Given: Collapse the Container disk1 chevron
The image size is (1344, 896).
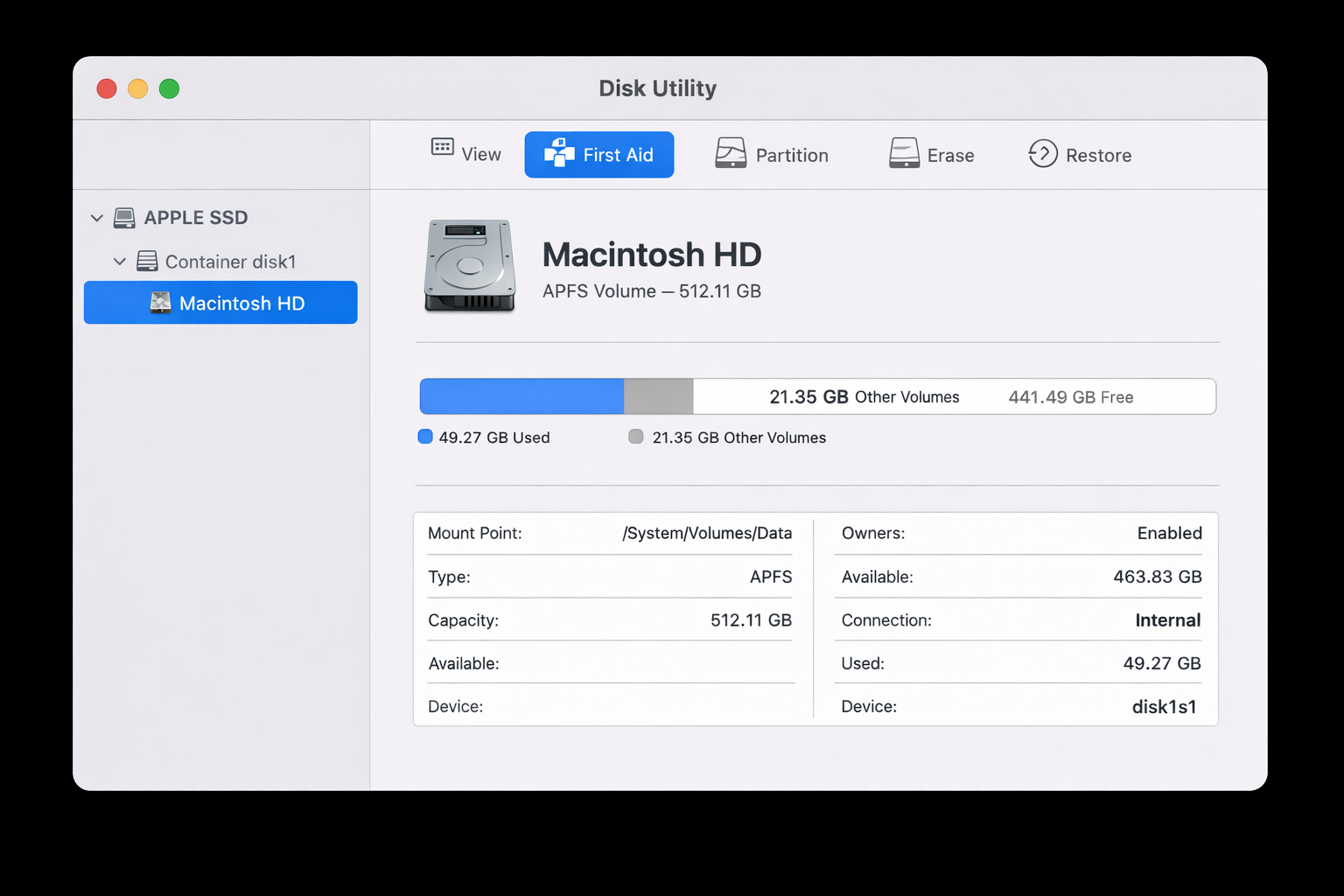Looking at the screenshot, I should click(120, 262).
